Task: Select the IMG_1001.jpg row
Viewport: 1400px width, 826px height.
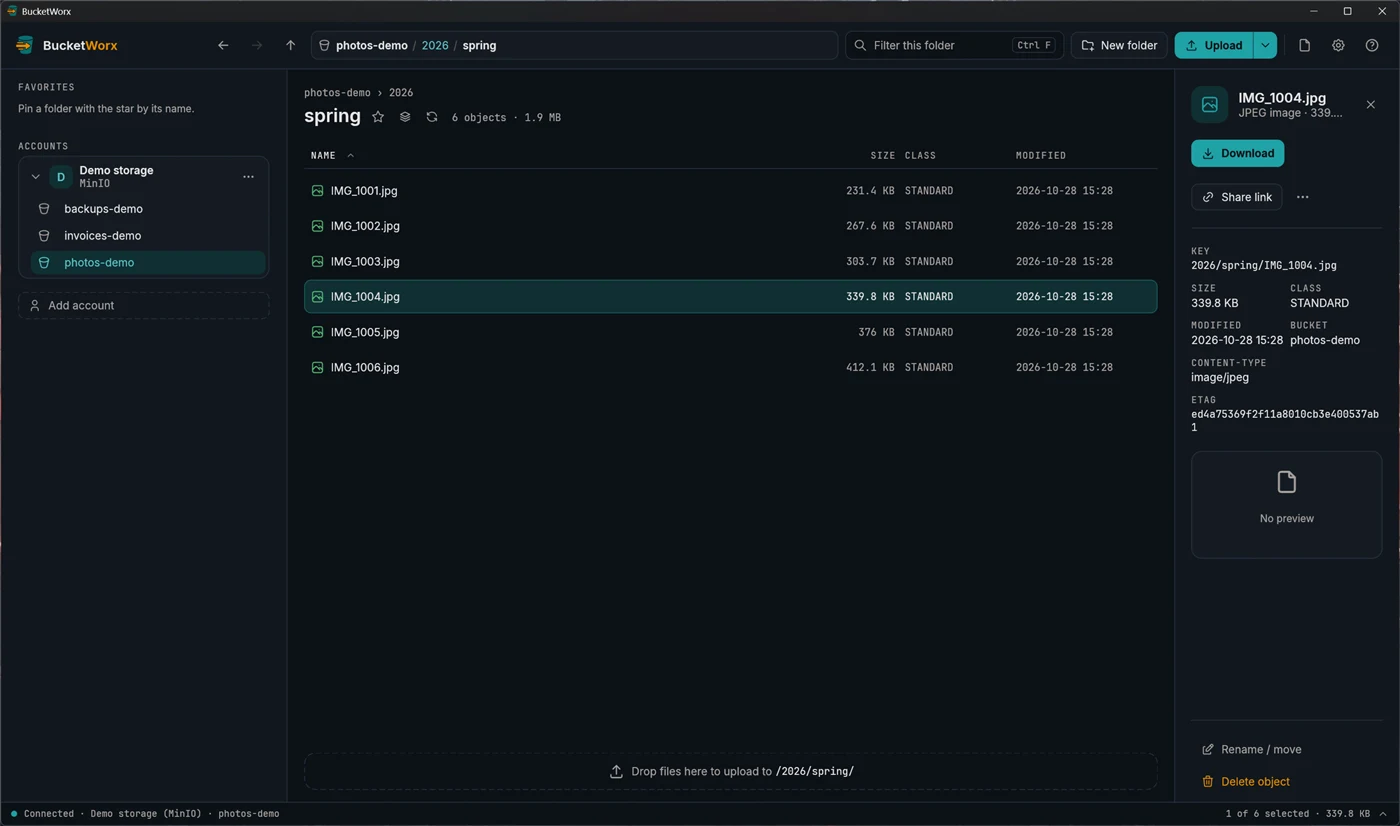Action: pyautogui.click(x=730, y=190)
